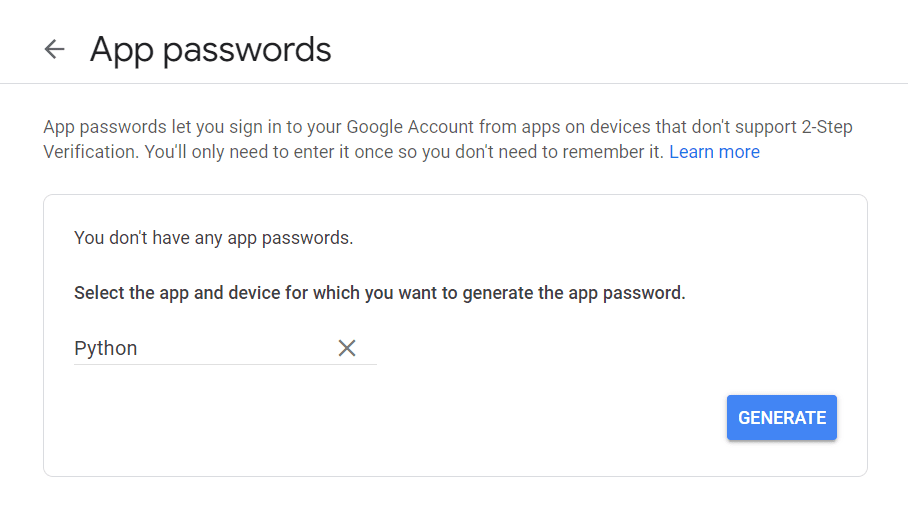Click the word Python in the input

pyautogui.click(x=106, y=348)
